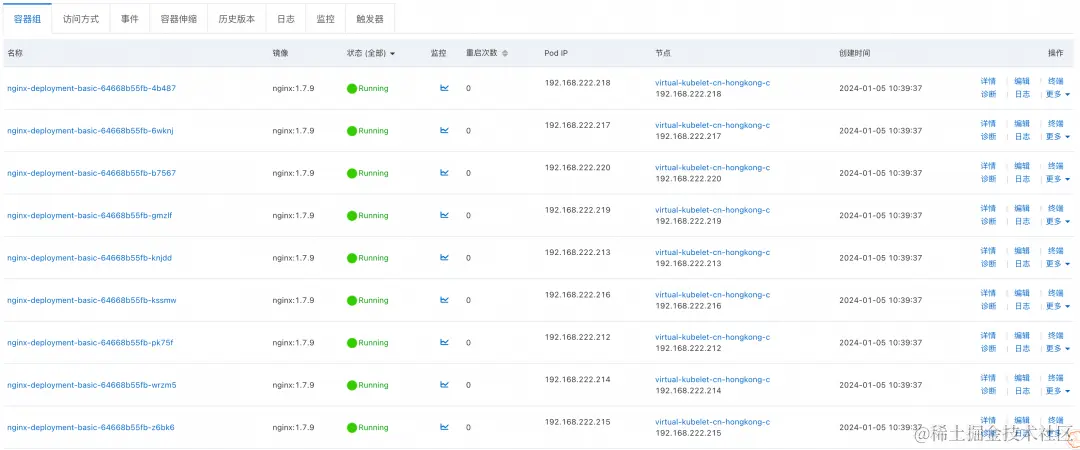Open monitoring chart for pod gmzlf
1080x450 pixels.
pos(444,215)
